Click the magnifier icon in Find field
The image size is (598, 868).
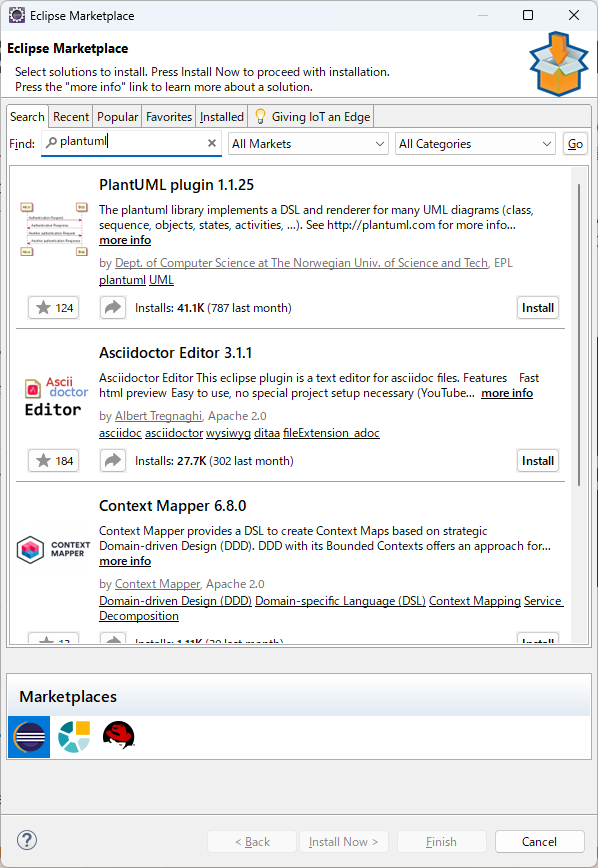coord(51,143)
